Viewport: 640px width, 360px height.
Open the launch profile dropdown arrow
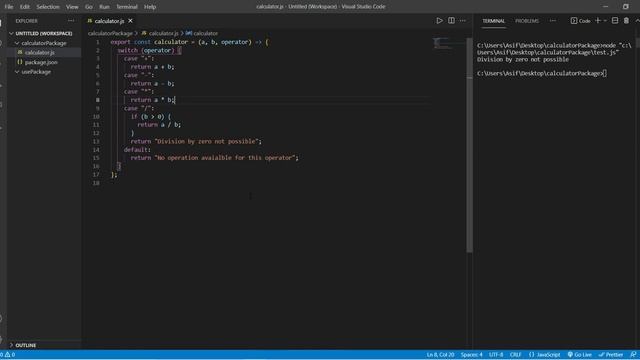point(605,21)
